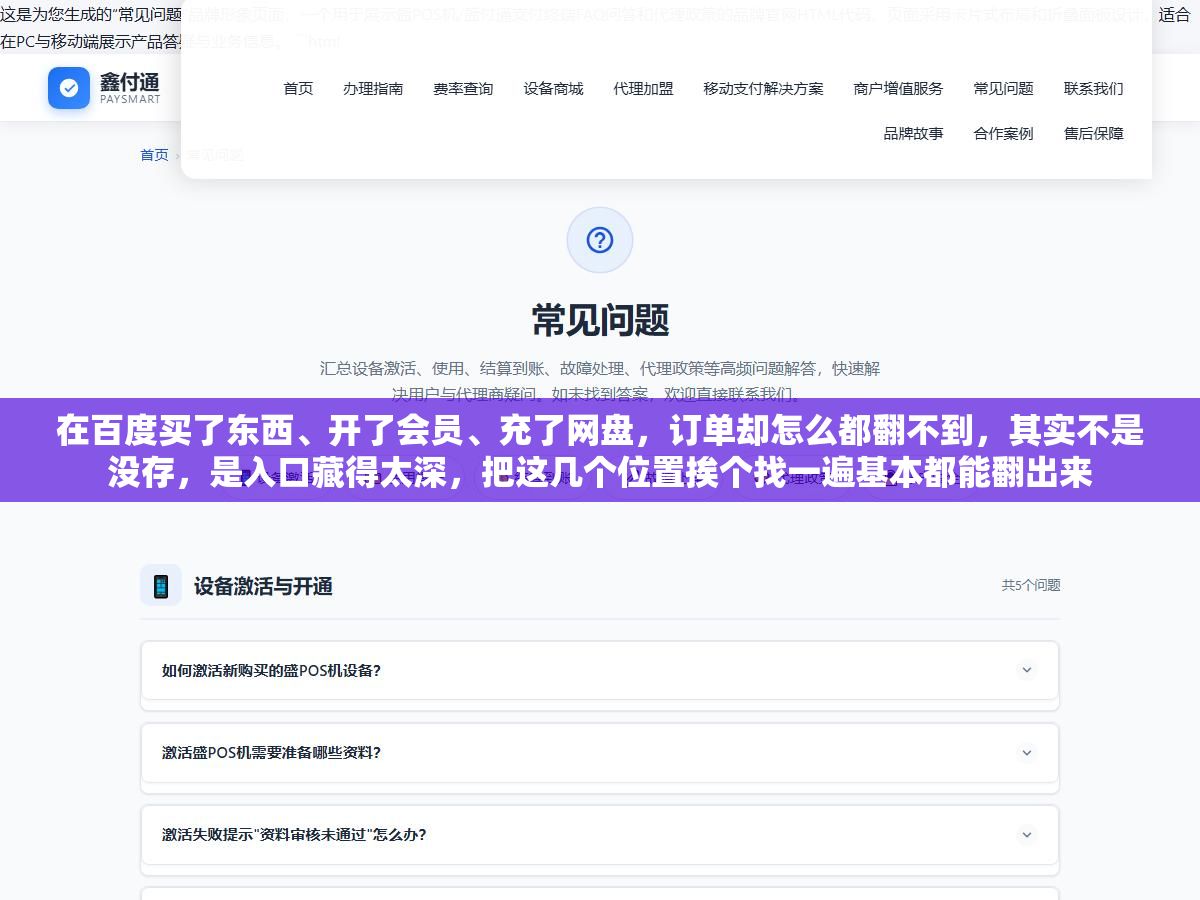Open the 商户增值服务 navigation item
1200x900 pixels.
[x=898, y=88]
